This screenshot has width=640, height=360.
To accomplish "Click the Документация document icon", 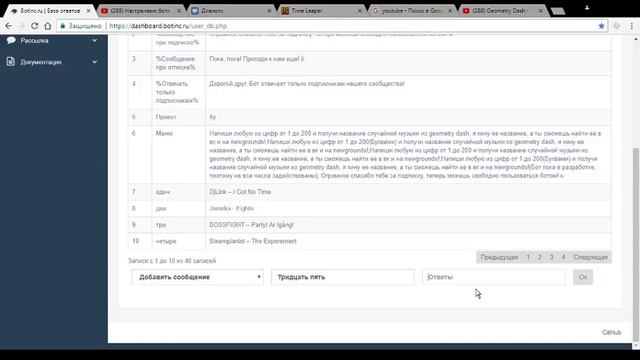I will [11, 62].
